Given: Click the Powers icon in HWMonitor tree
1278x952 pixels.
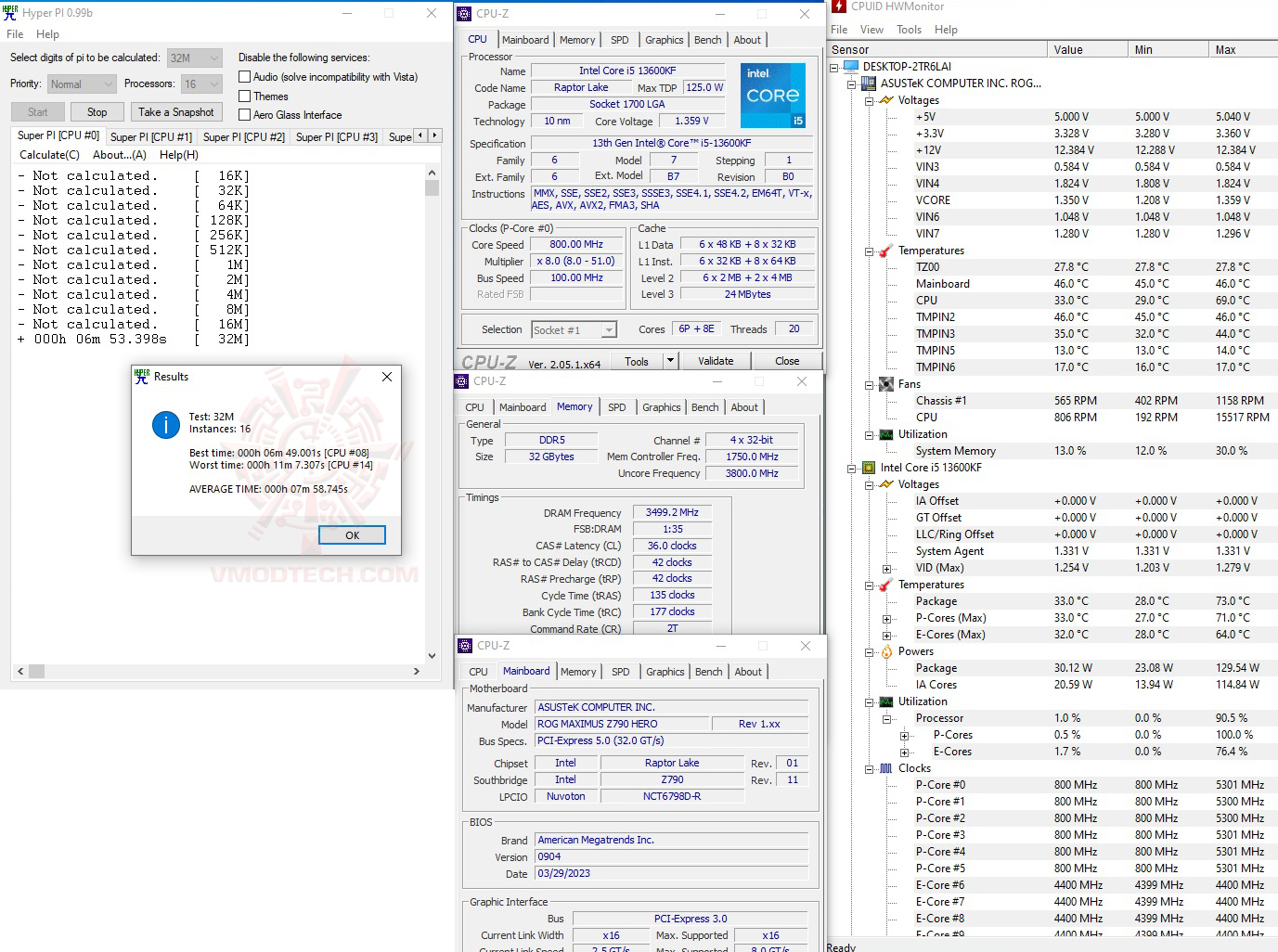Looking at the screenshot, I should click(x=884, y=650).
